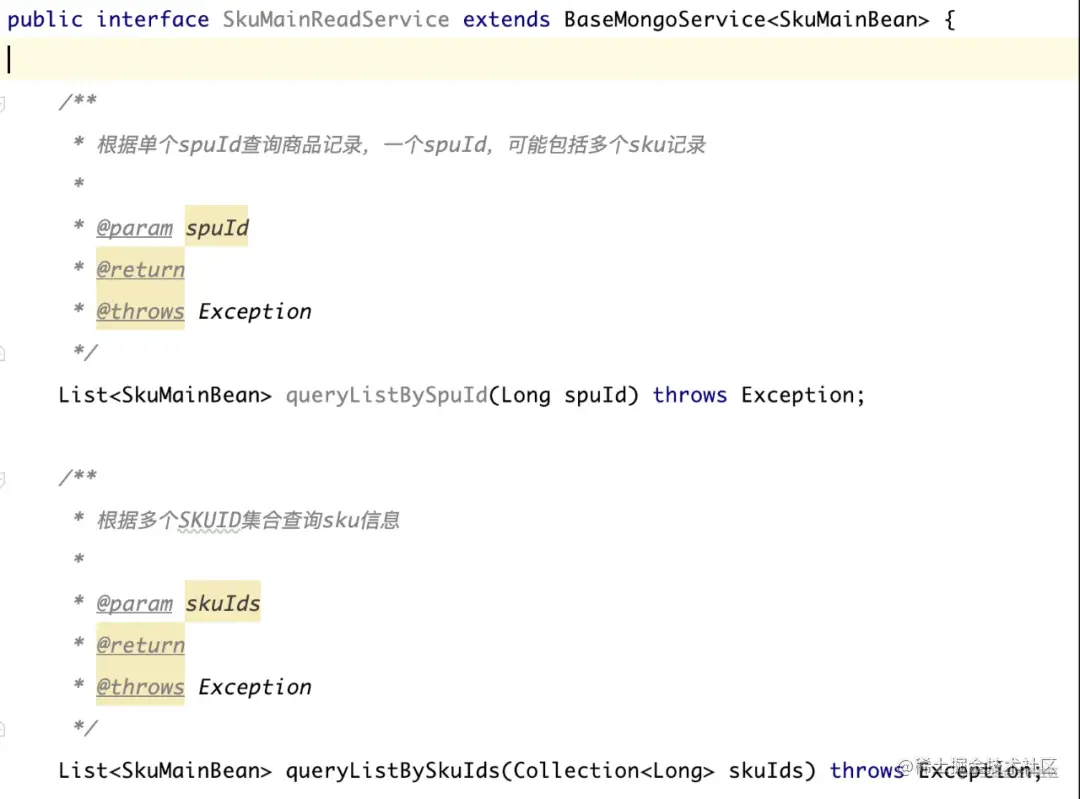Click highlighted skuIds in second Javadoc
The width and height of the screenshot is (1080, 799).
(x=223, y=602)
